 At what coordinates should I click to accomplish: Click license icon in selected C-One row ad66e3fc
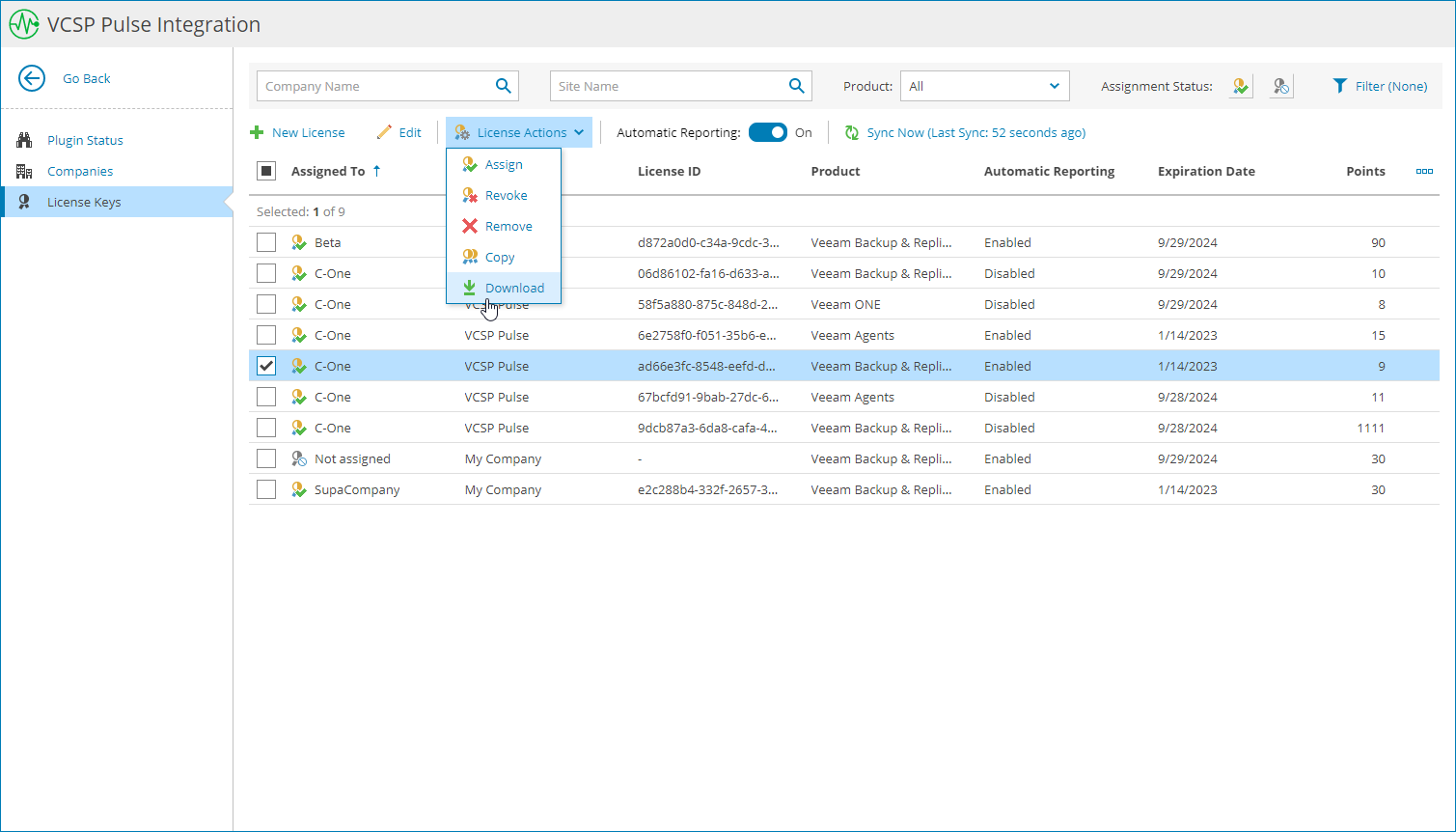coord(299,366)
